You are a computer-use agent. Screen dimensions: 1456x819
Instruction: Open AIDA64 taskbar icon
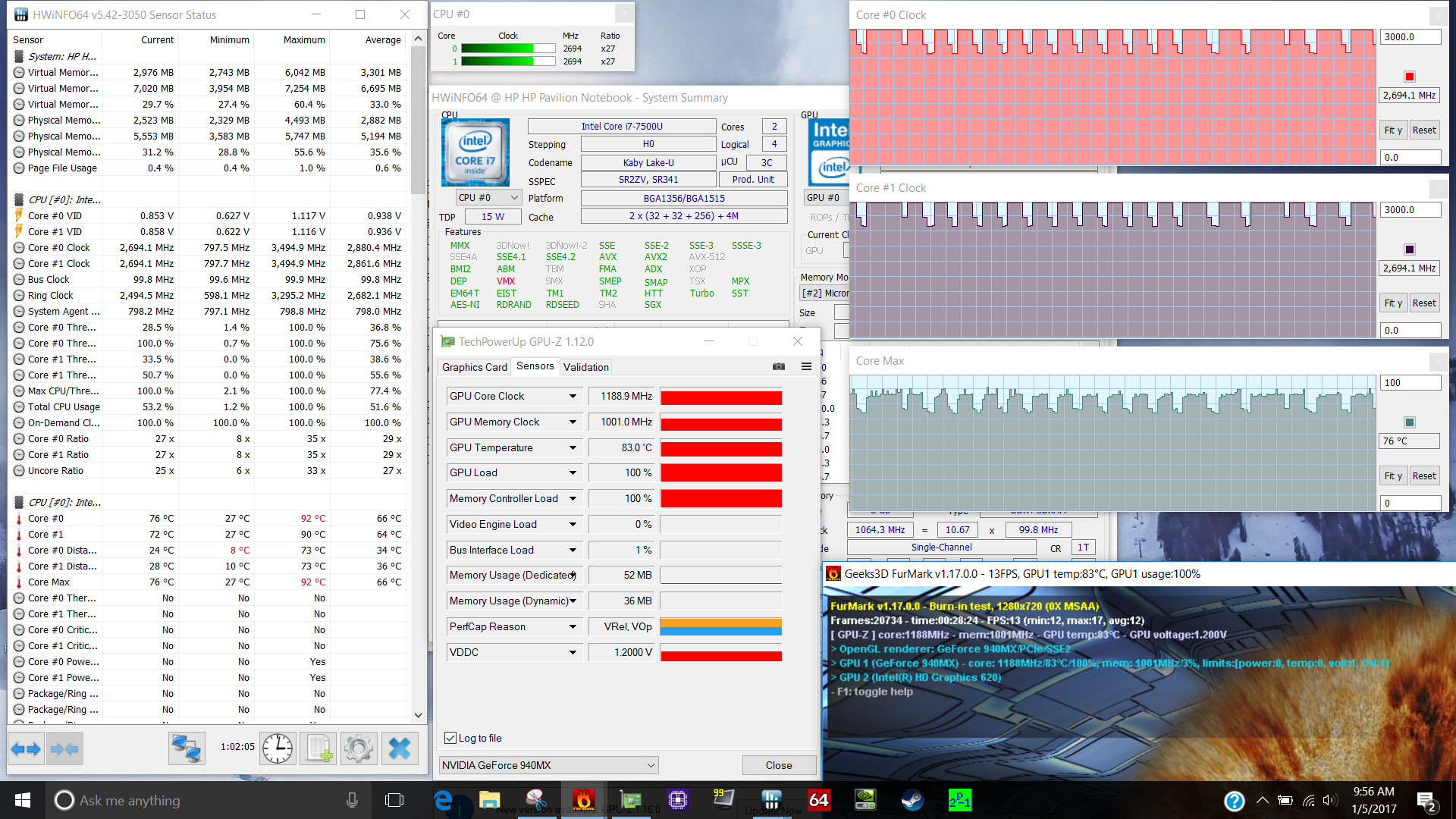click(x=819, y=800)
